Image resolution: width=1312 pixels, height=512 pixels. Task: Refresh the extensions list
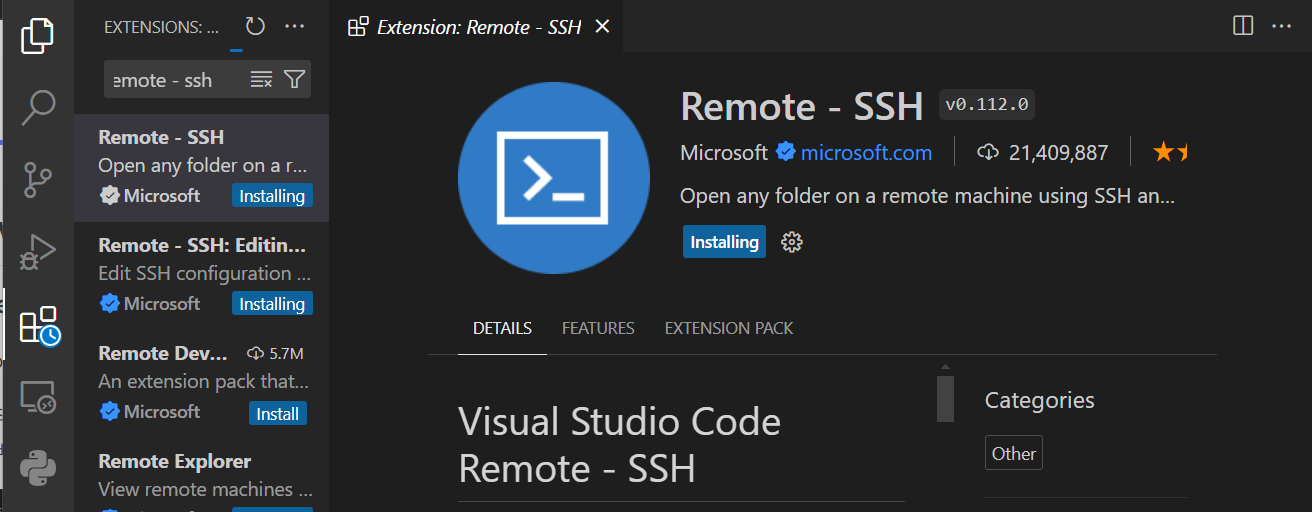[256, 27]
